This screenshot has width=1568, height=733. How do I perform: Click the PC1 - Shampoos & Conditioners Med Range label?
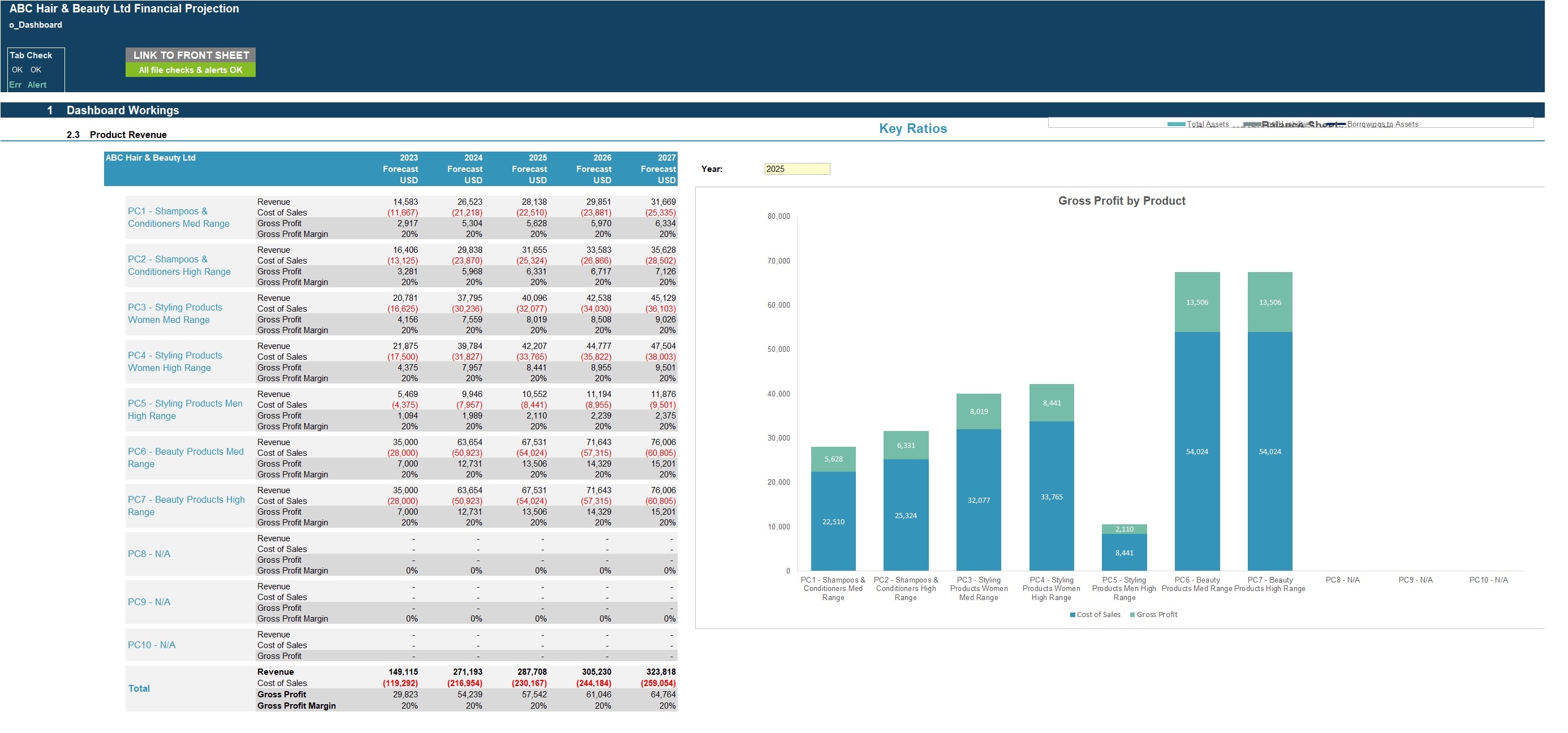[x=178, y=217]
